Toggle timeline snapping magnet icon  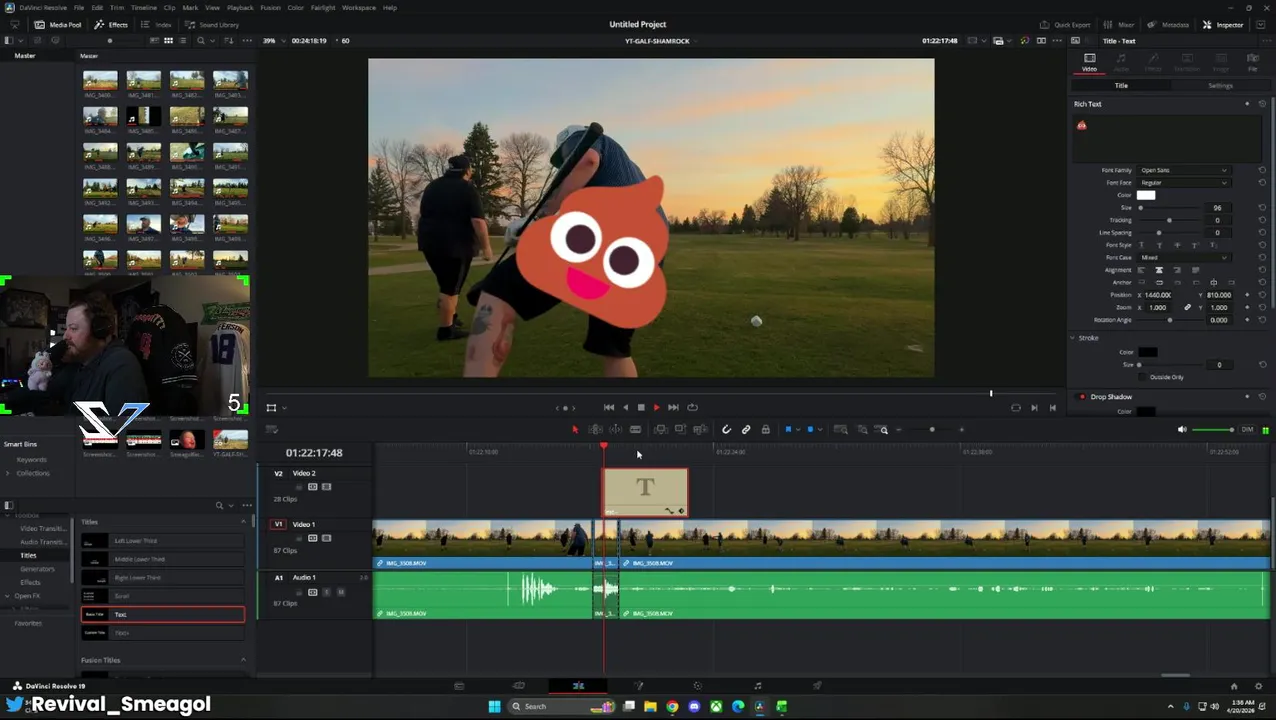727,430
